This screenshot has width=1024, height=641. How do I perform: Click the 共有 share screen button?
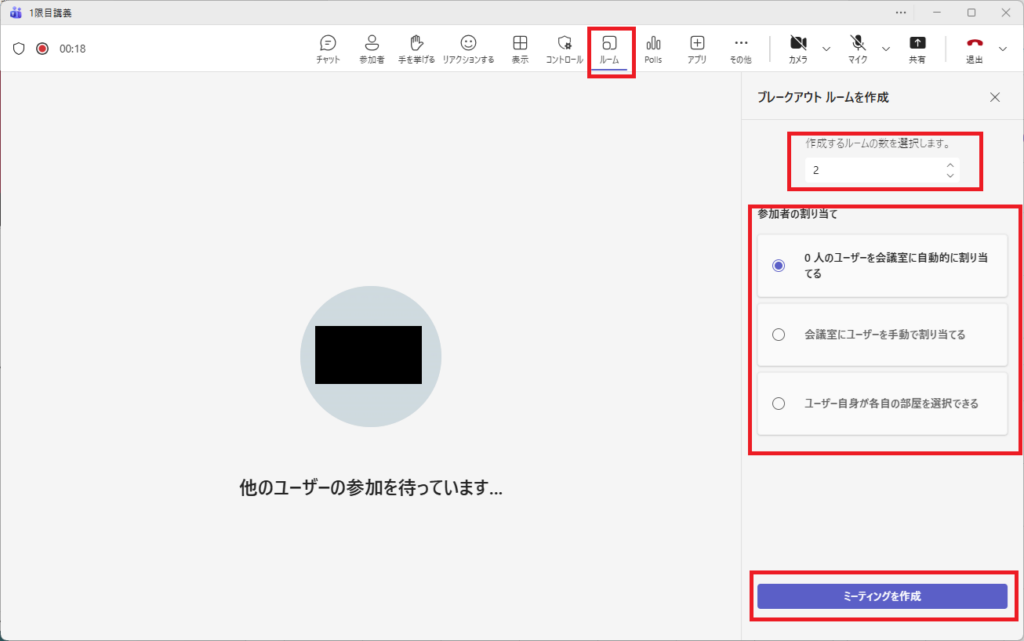tap(917, 48)
